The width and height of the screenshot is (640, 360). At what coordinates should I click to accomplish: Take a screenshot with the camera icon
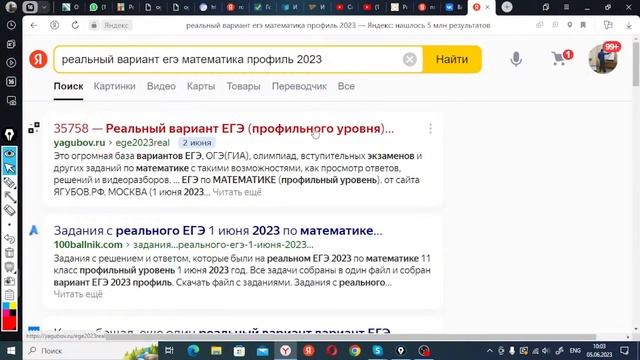[9, 281]
